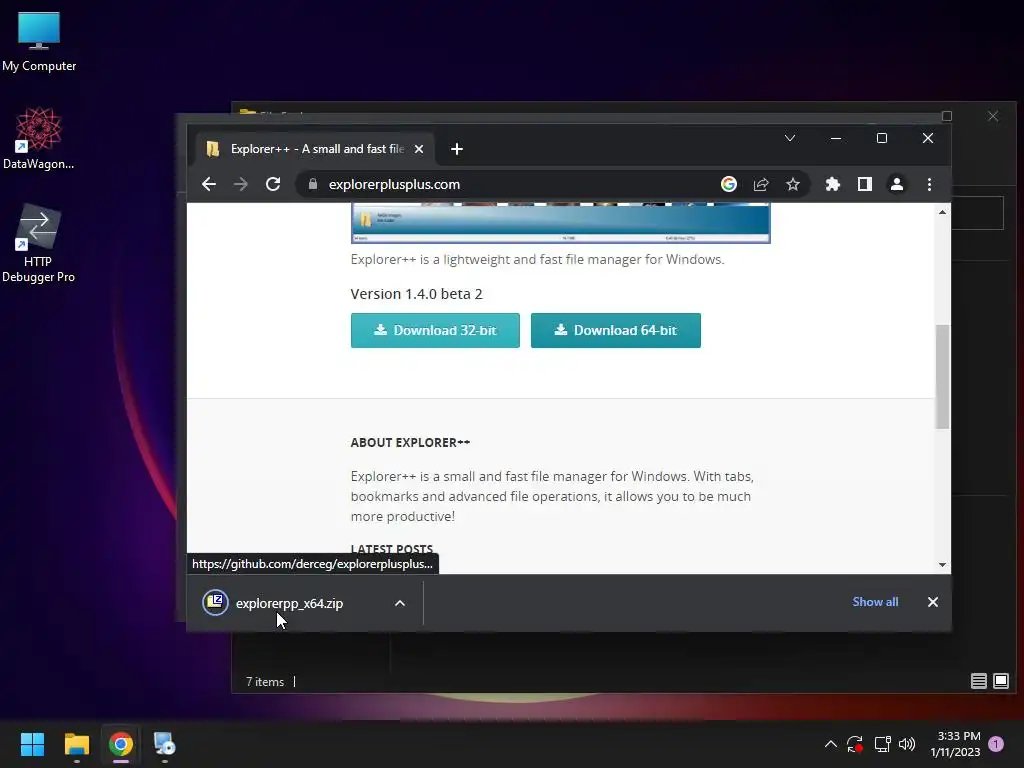1024x768 pixels.
Task: Open the Chrome three-dot menu
Action: (929, 185)
